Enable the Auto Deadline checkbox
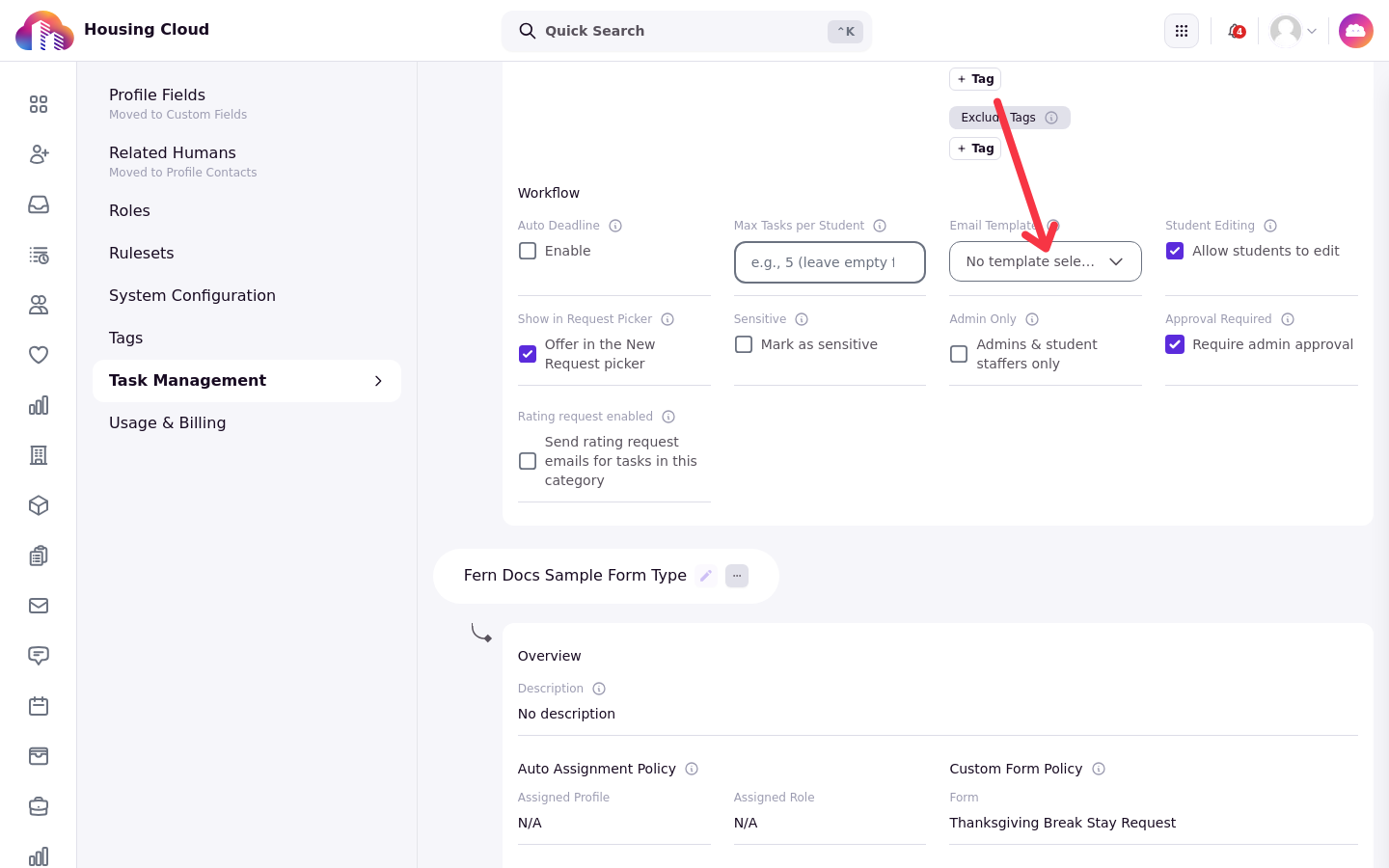The height and width of the screenshot is (868, 1389). pyautogui.click(x=528, y=251)
